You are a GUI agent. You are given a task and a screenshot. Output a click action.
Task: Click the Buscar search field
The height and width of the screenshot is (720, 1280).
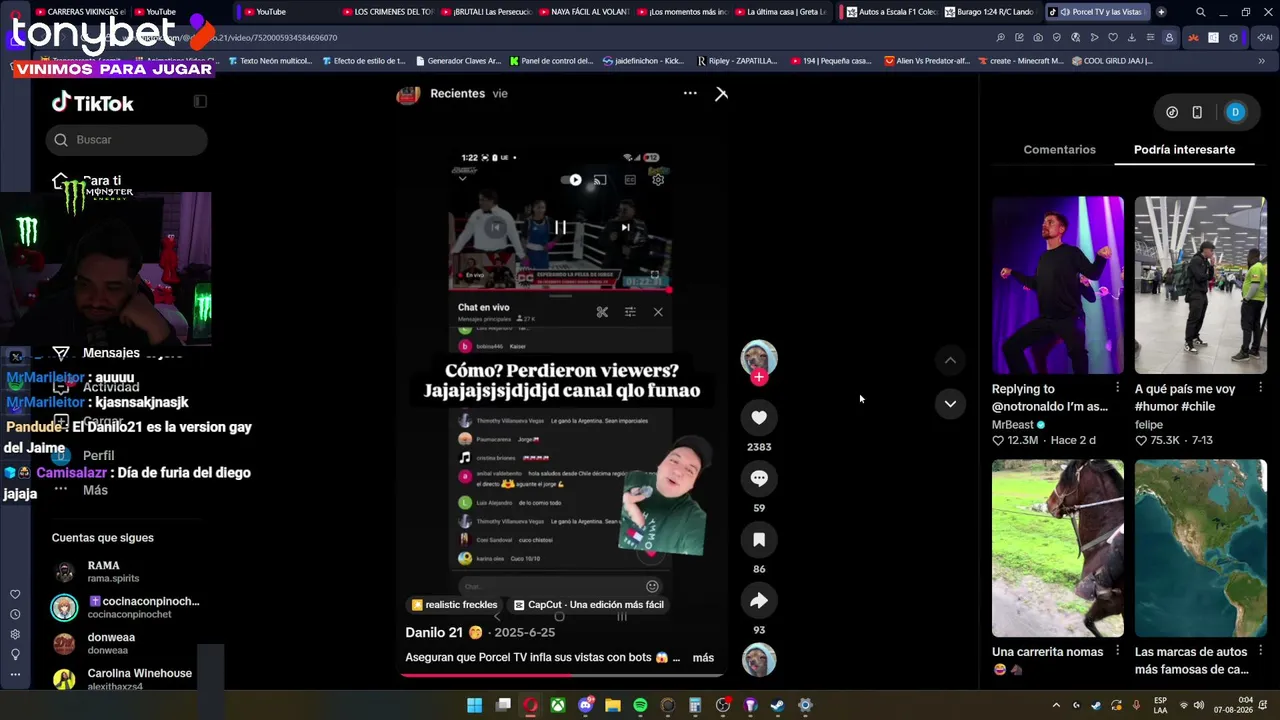point(126,140)
